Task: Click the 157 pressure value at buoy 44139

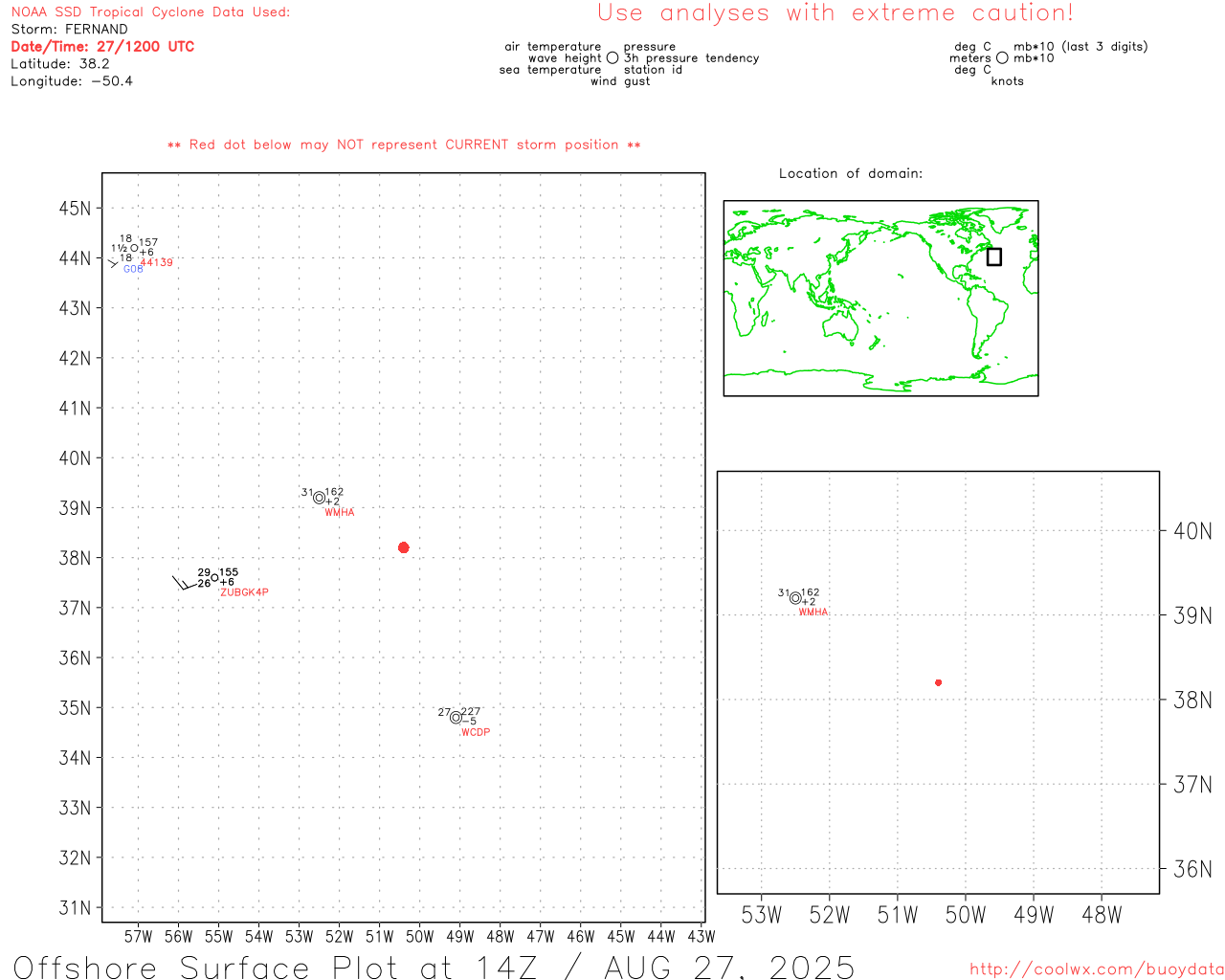Action: [x=148, y=243]
